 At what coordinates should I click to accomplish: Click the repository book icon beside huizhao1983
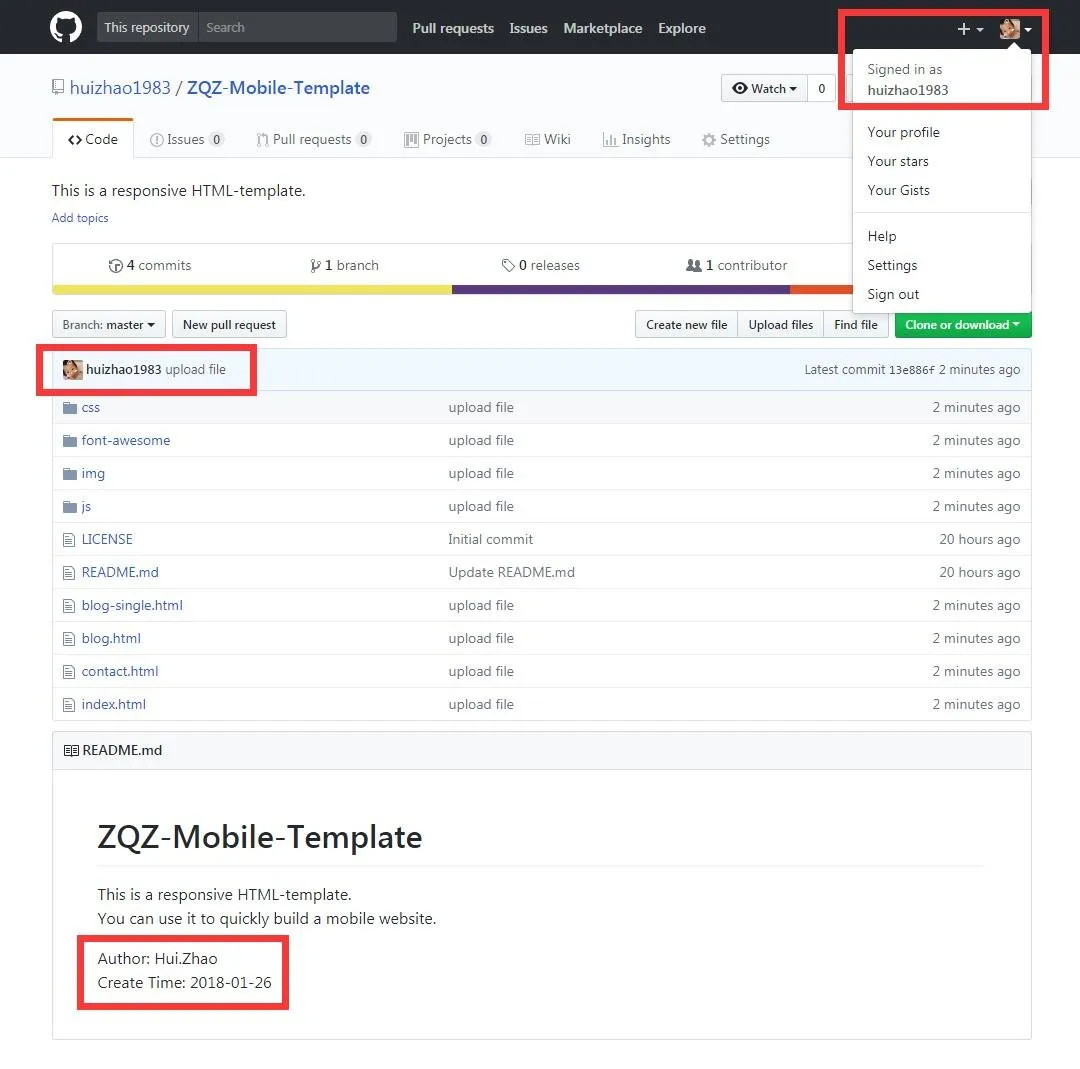point(58,87)
